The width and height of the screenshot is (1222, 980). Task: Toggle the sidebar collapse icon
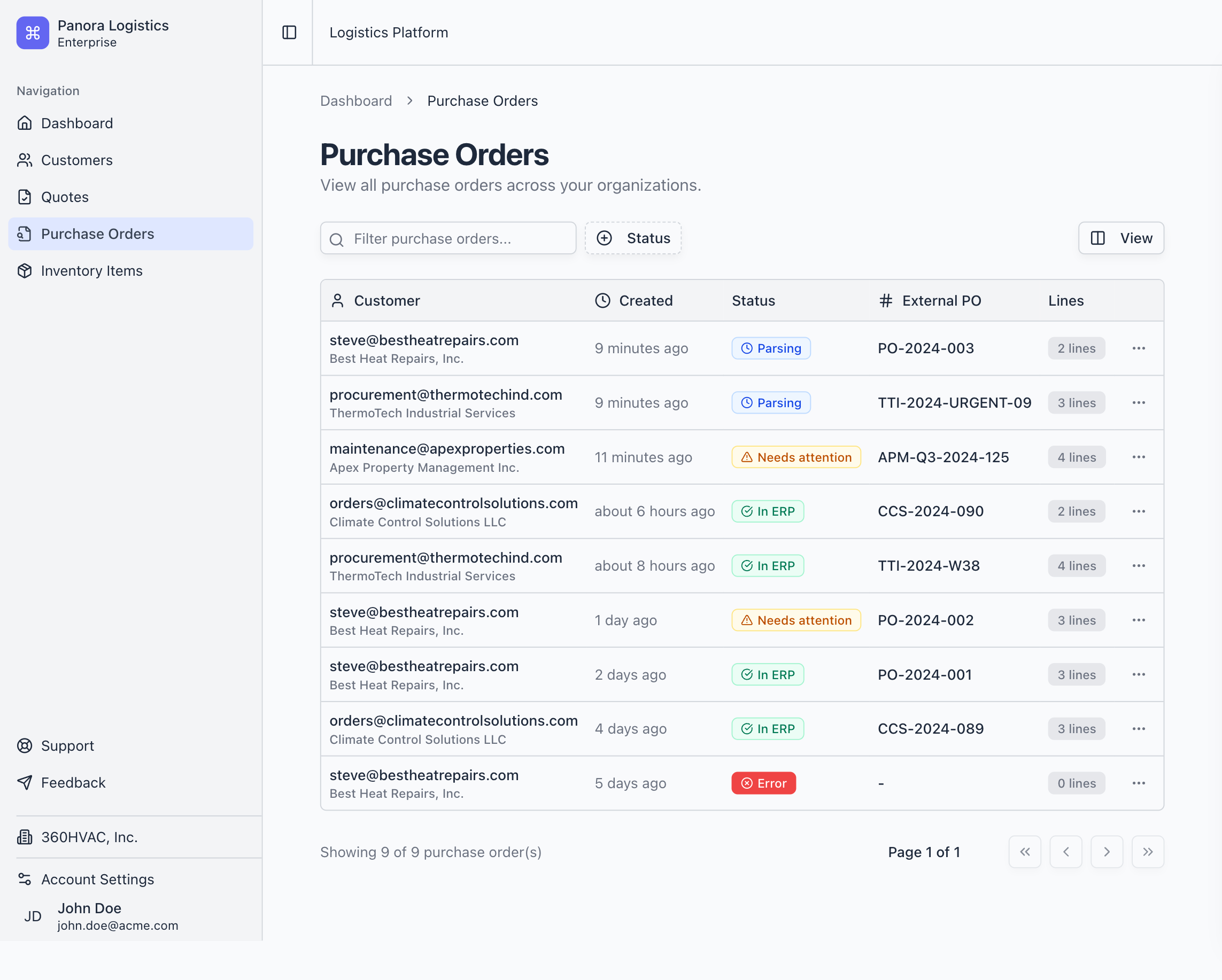click(x=289, y=32)
